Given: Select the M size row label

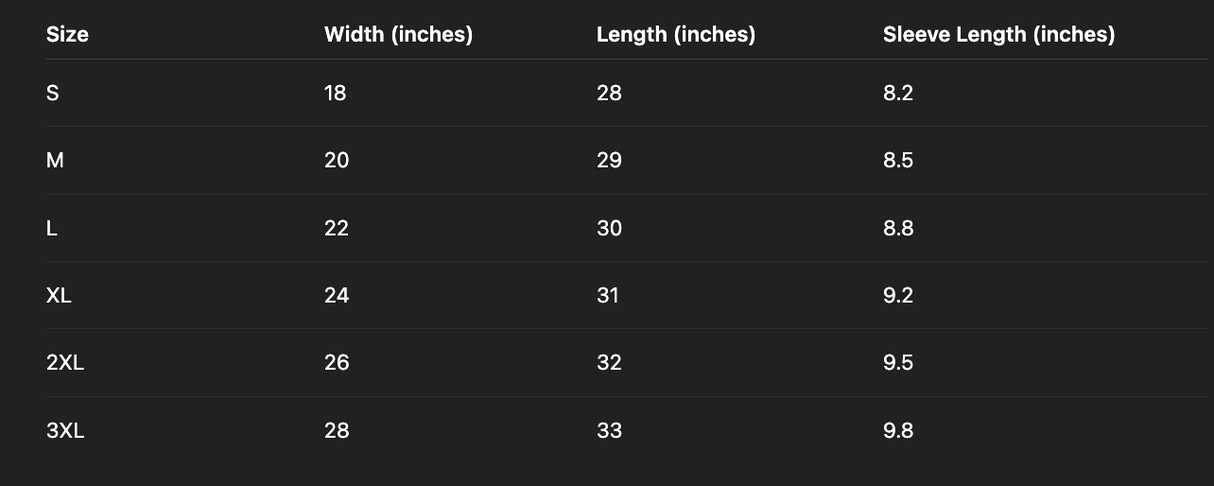Looking at the screenshot, I should point(55,160).
